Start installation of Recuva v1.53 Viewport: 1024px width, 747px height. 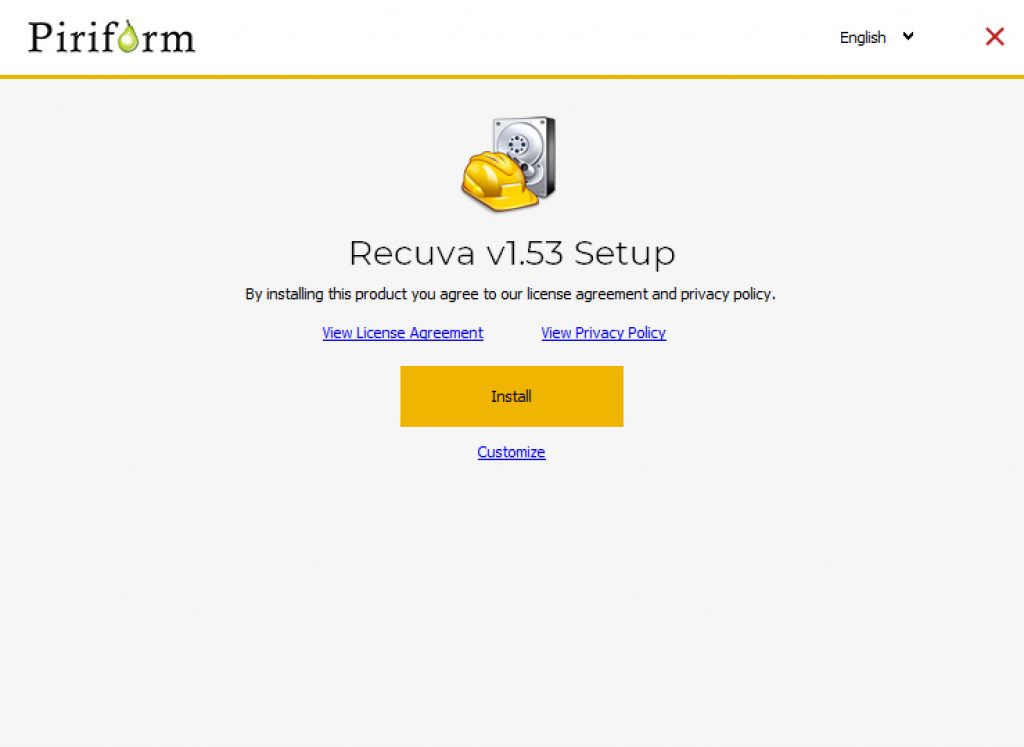511,396
